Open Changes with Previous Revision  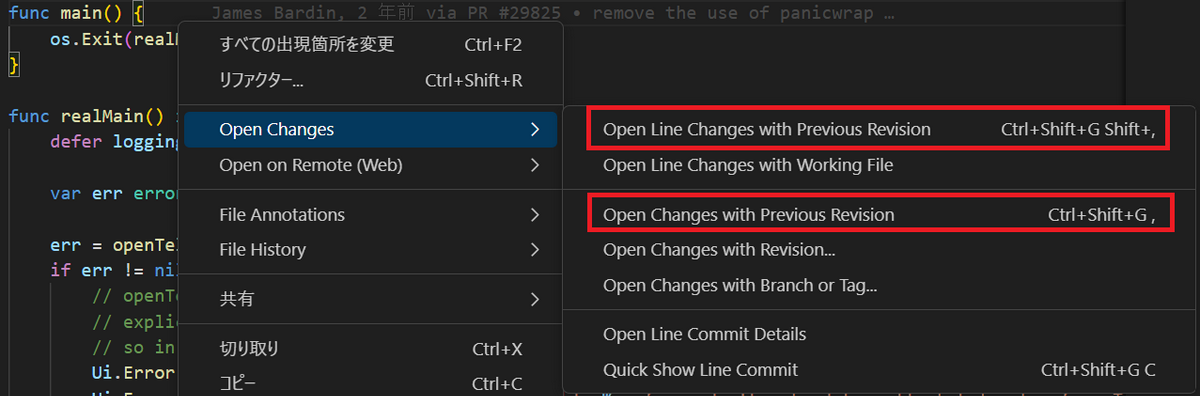879,215
